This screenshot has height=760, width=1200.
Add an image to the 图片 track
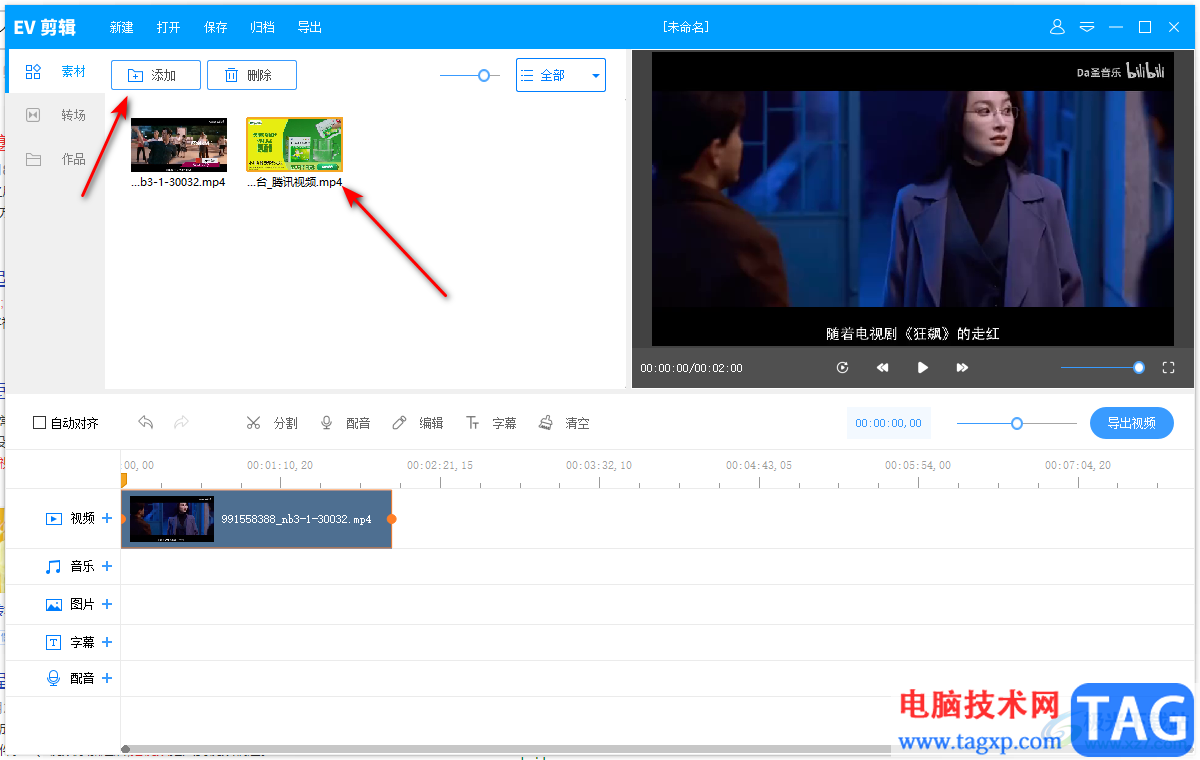[107, 604]
